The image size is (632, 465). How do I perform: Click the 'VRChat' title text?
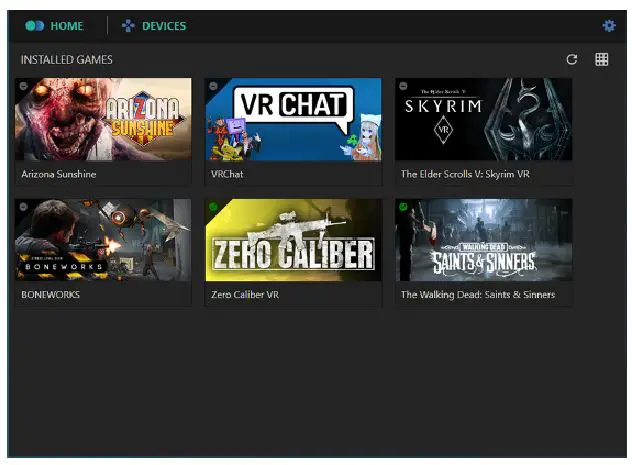(227, 174)
